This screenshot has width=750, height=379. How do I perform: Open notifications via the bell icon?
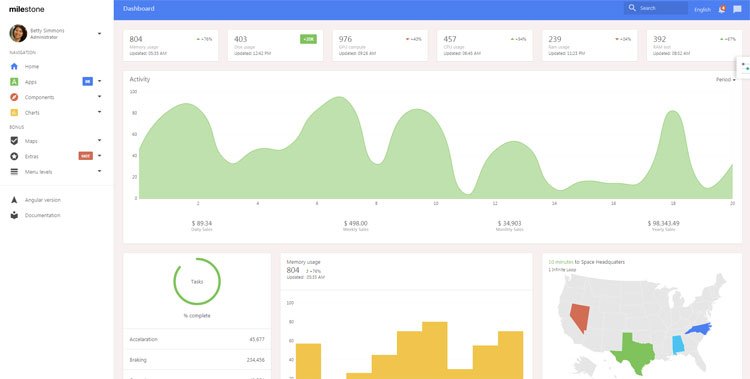pyautogui.click(x=722, y=9)
